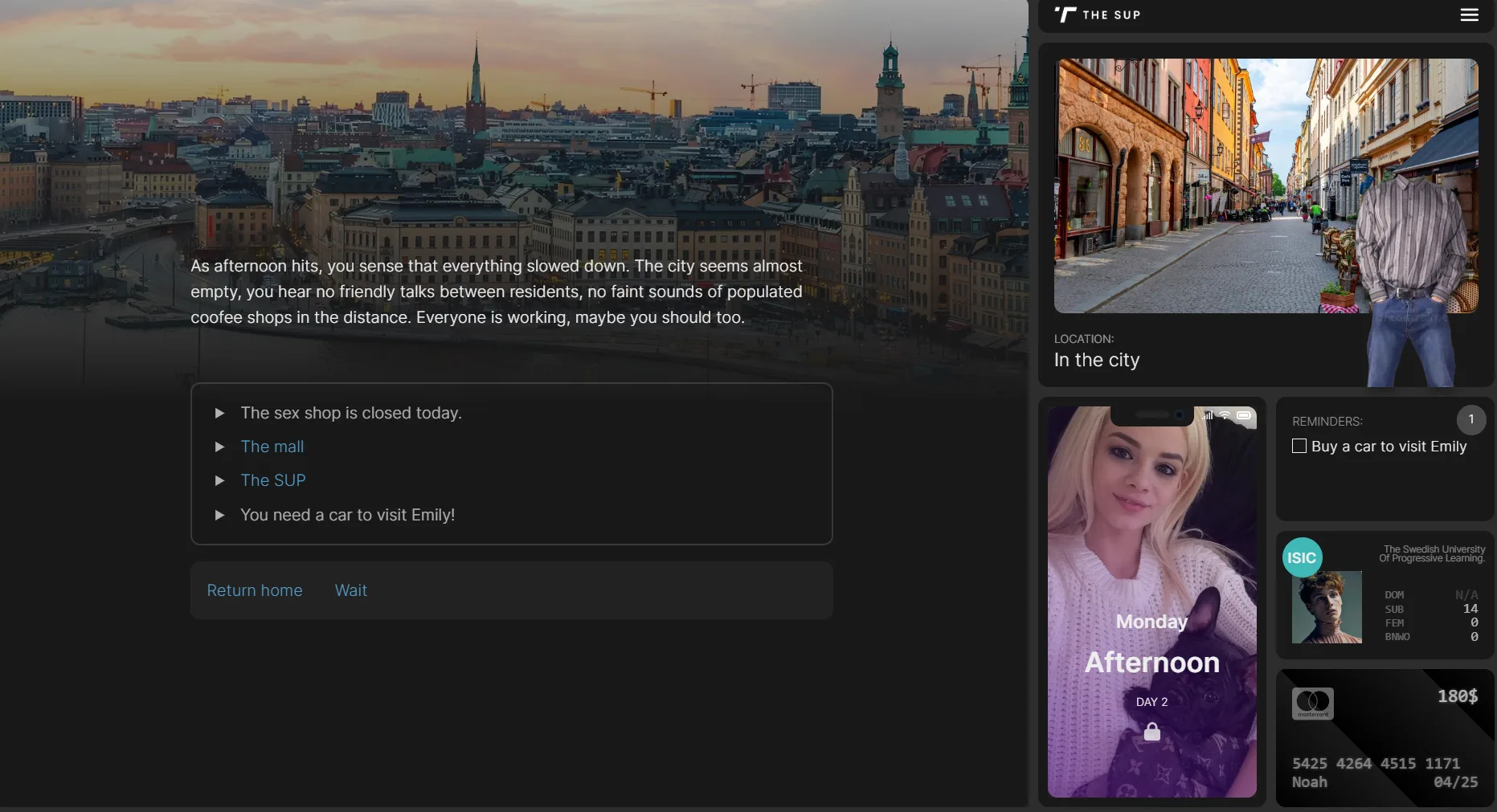This screenshot has height=812, width=1497.
Task: Tap the lock icon on the phone screen
Action: pos(1151,732)
